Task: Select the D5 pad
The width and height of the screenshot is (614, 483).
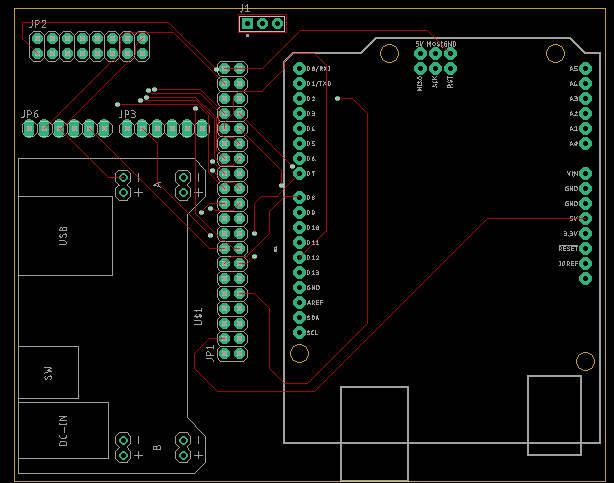Action: (299, 143)
